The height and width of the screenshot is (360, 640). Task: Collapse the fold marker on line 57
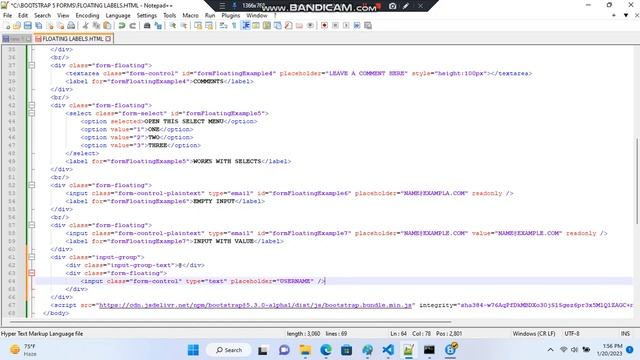tap(31, 225)
